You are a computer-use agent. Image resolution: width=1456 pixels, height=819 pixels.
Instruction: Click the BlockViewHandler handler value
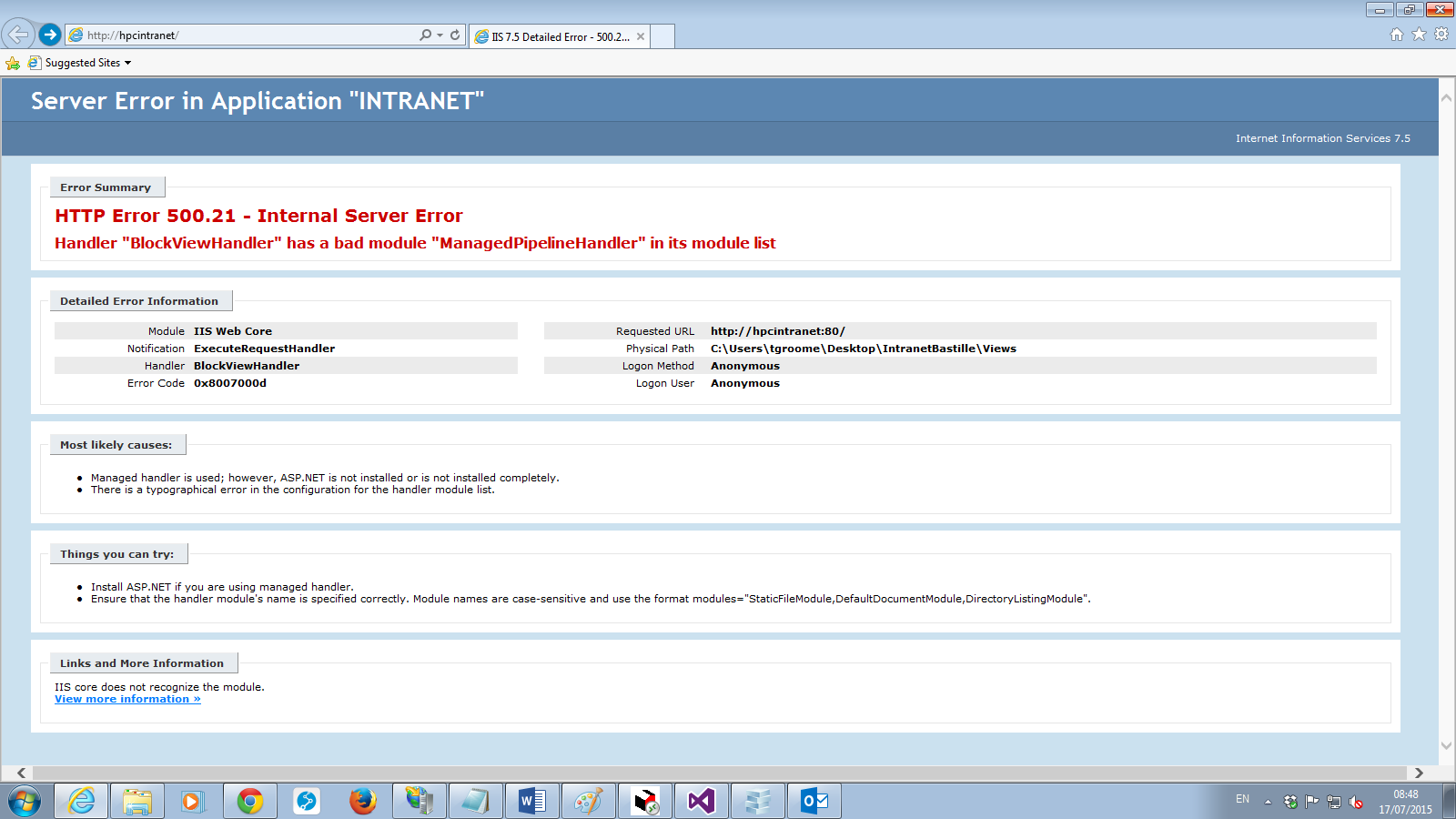tap(247, 366)
